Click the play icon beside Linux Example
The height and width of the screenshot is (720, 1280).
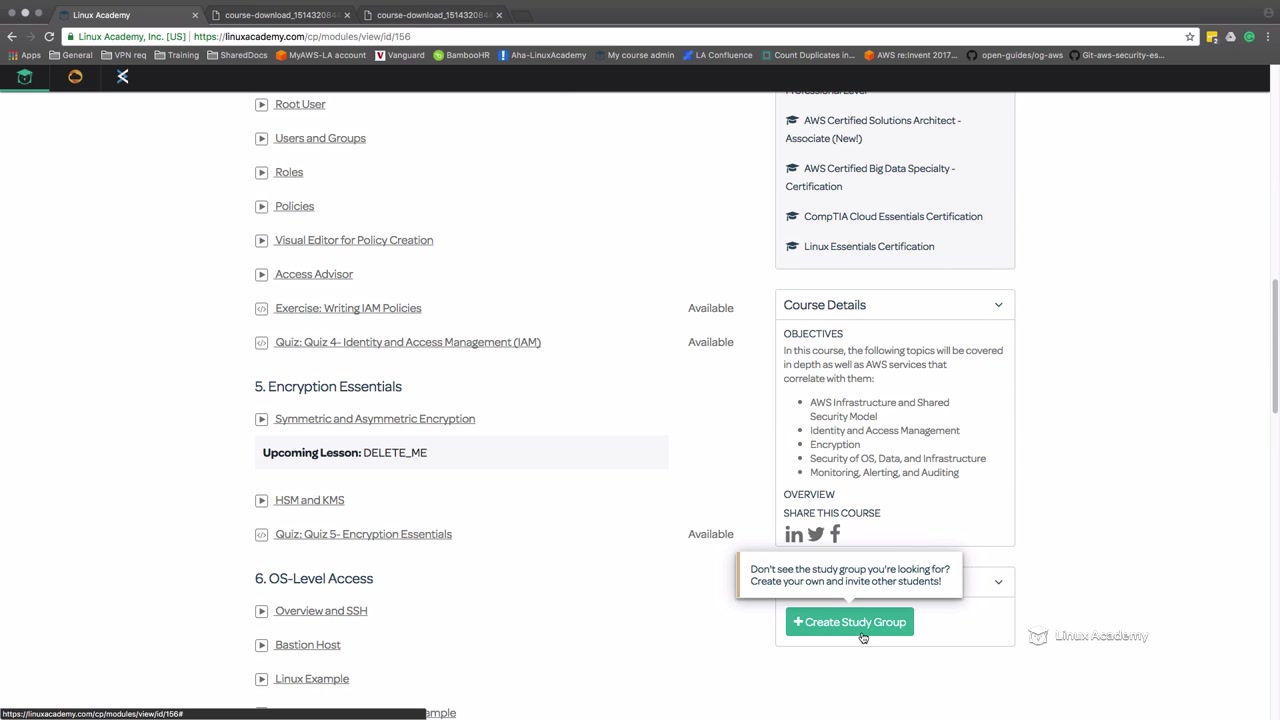261,679
